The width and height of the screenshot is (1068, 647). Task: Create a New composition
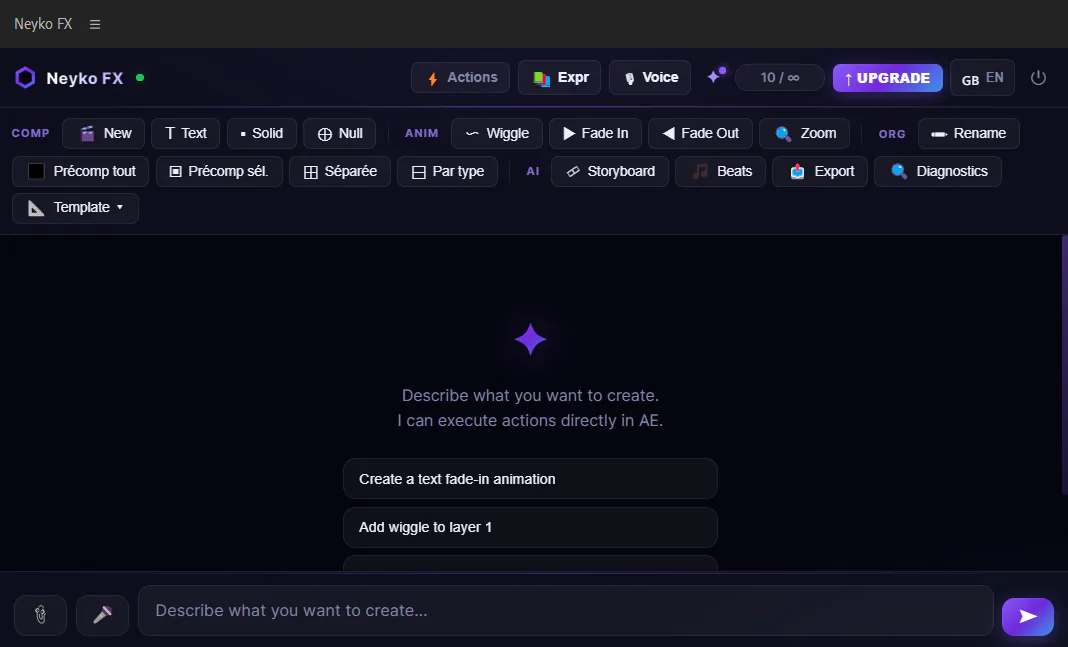point(104,133)
